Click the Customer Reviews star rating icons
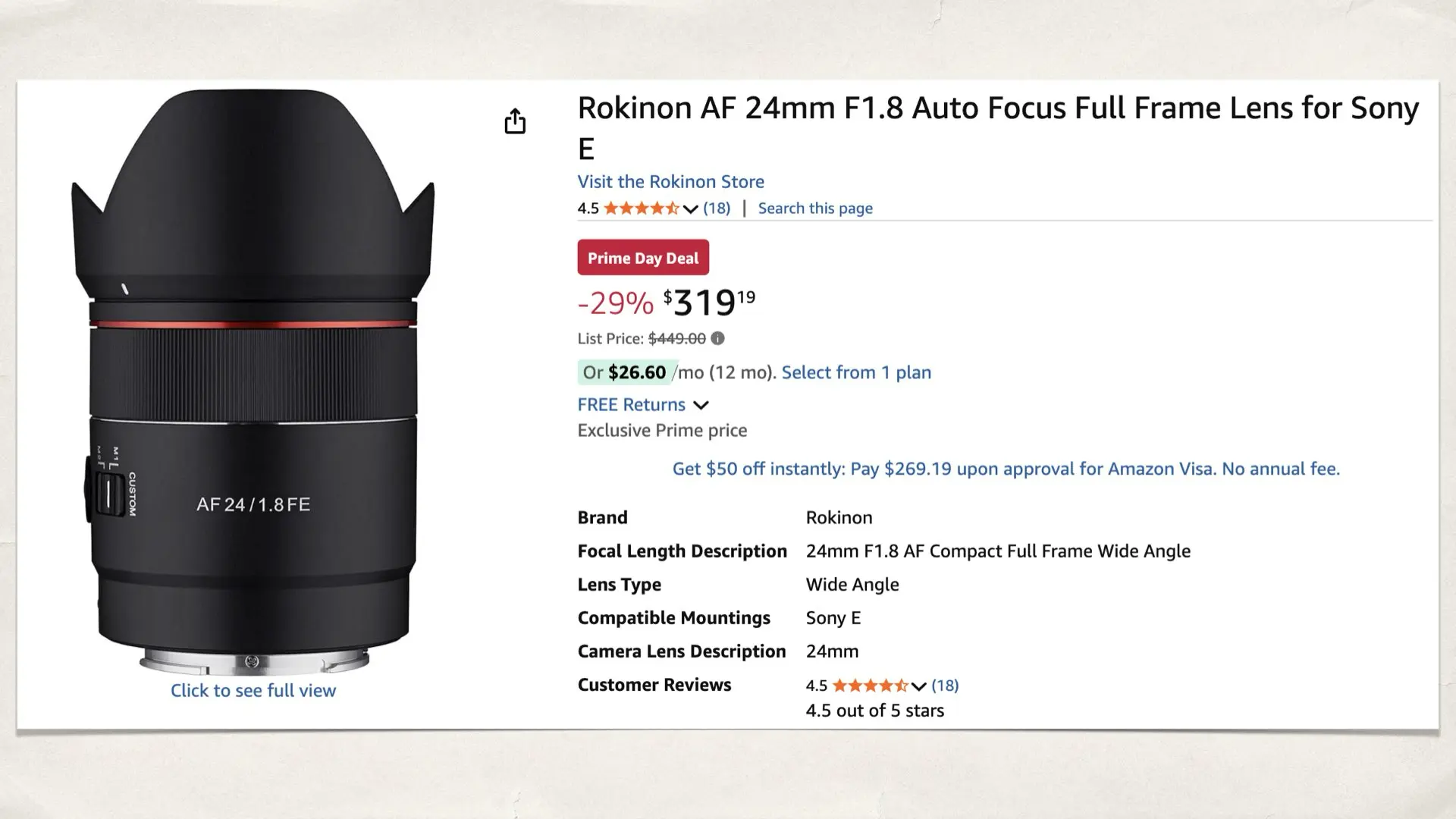This screenshot has width=1456, height=819. pos(868,685)
